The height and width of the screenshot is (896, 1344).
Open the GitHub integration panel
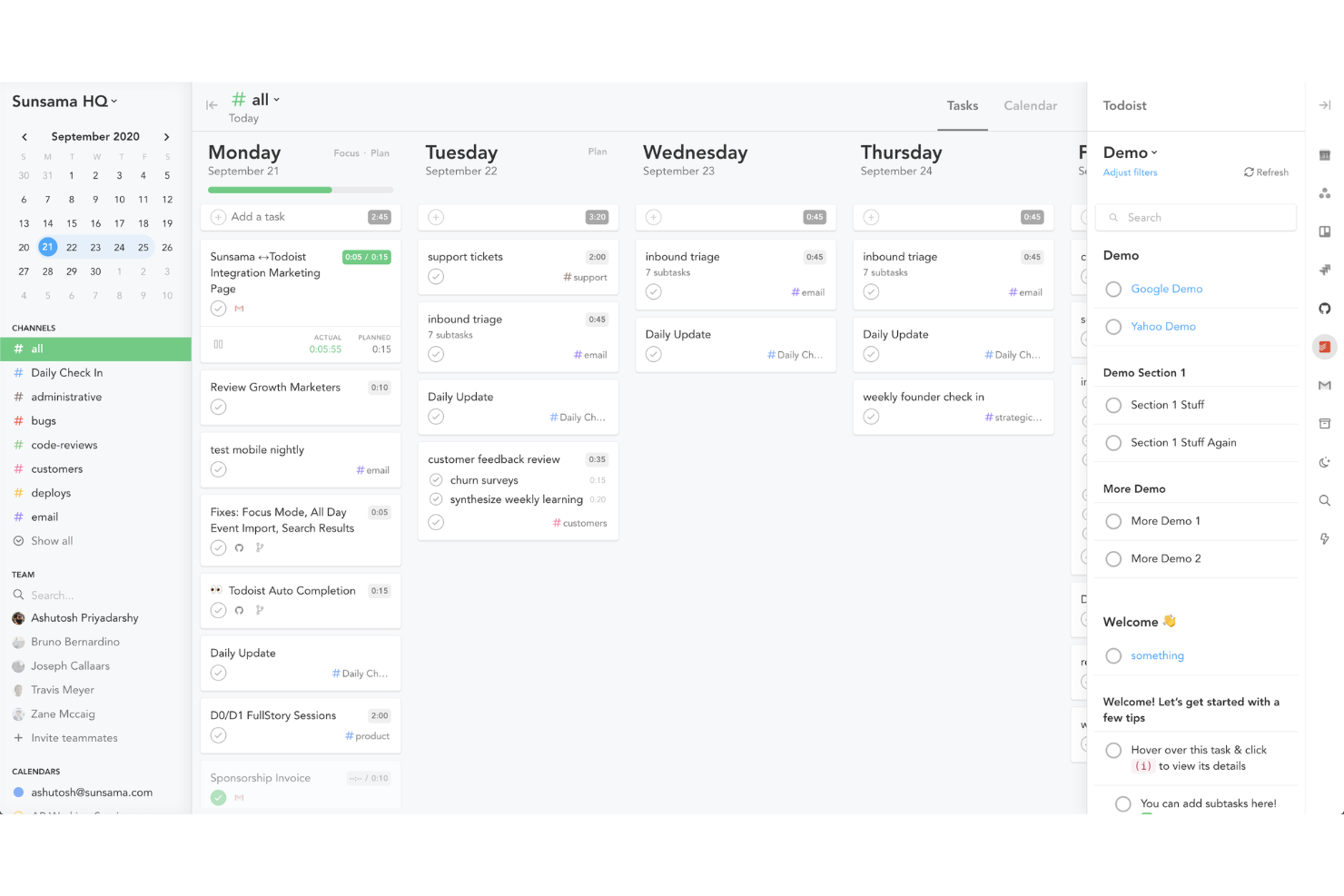(x=1325, y=308)
